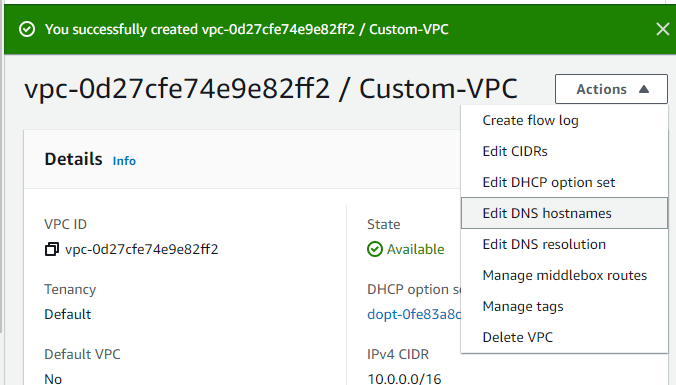Click the Default tenancy value

click(x=68, y=314)
